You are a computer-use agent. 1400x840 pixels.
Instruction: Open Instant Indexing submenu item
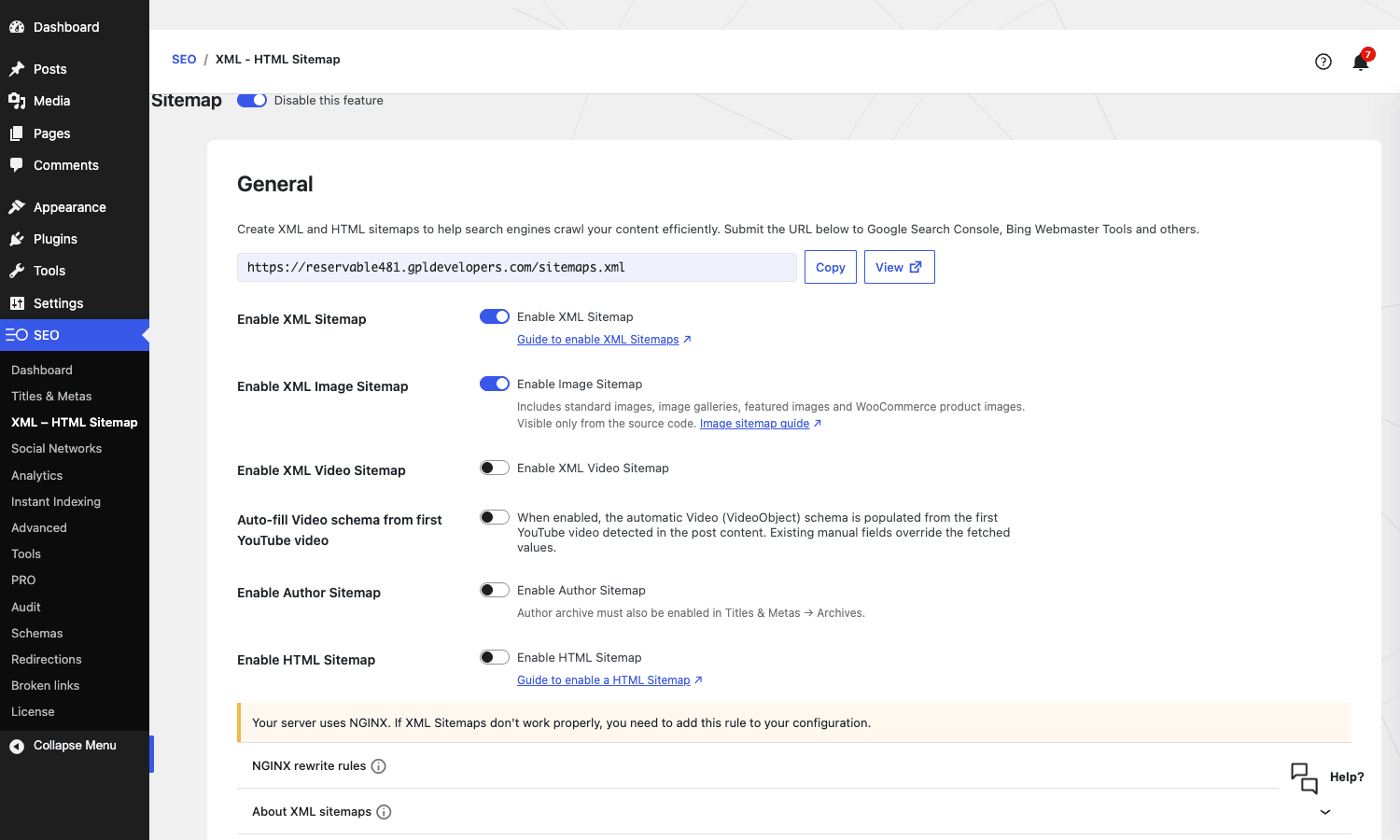click(56, 502)
